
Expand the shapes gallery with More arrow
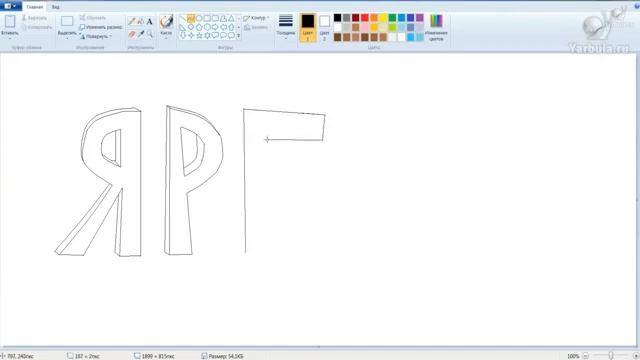(x=238, y=36)
